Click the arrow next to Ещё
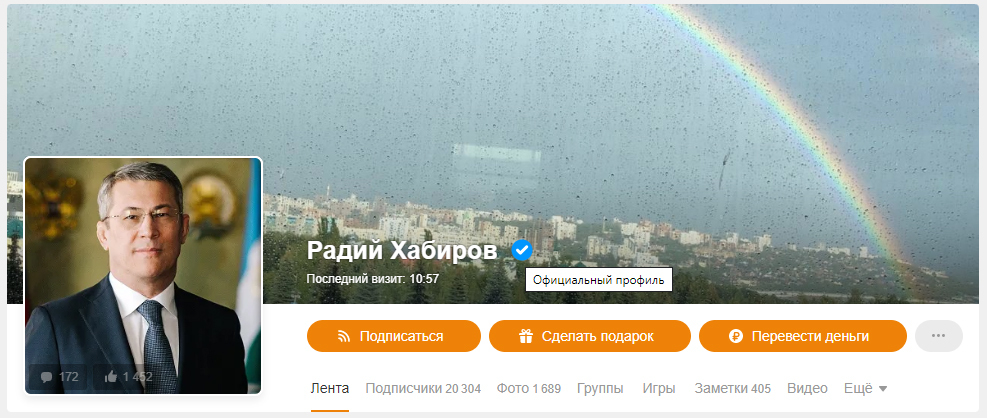Viewport: 987px width, 418px height. [883, 390]
